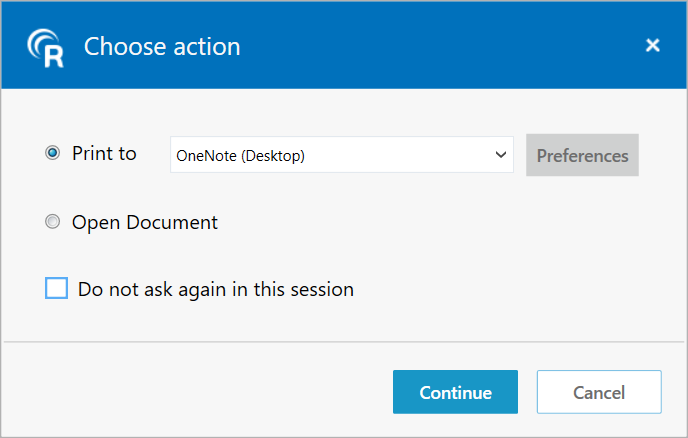Screen dimensions: 688x438
Task: Dismiss dialog using the X icon
Action: pos(652,45)
